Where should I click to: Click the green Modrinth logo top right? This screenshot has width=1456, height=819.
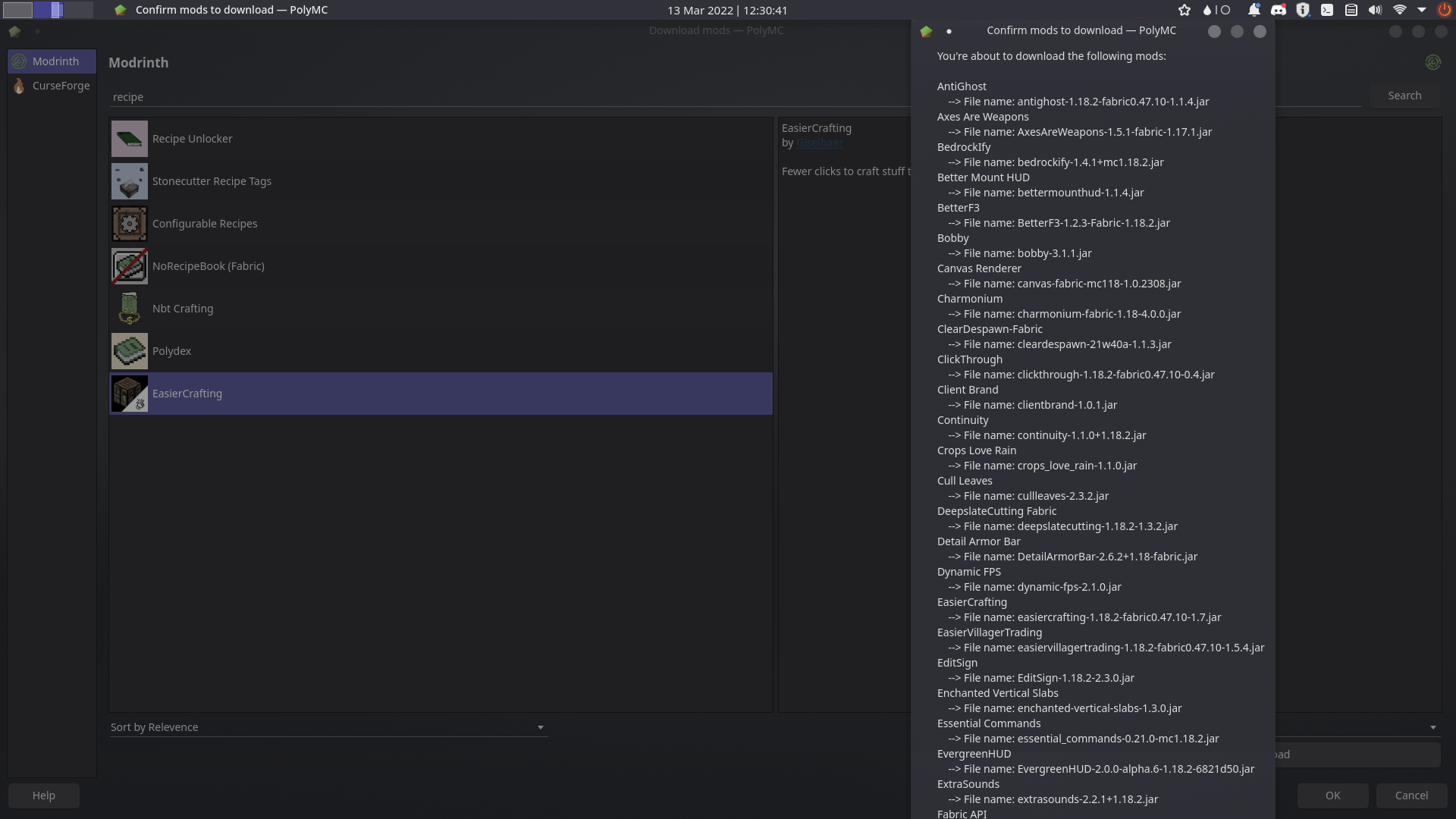[x=1433, y=62]
